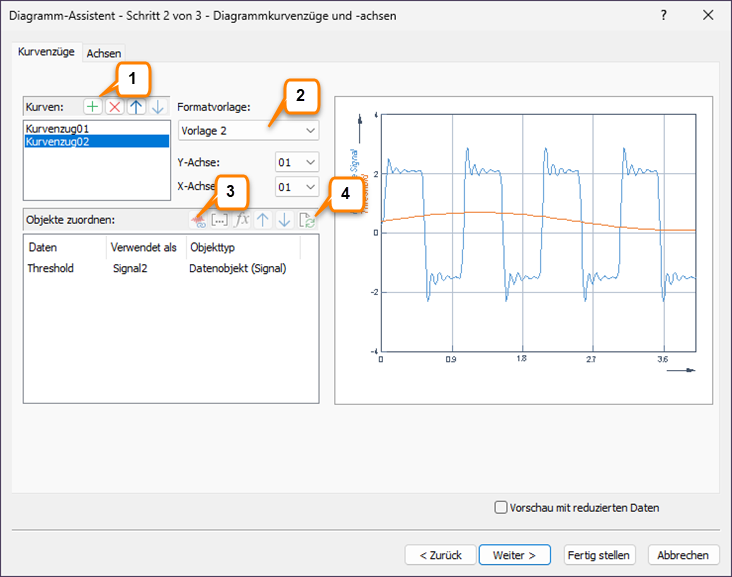
Task: Expand the X-Achse dropdown
Action: pyautogui.click(x=296, y=187)
